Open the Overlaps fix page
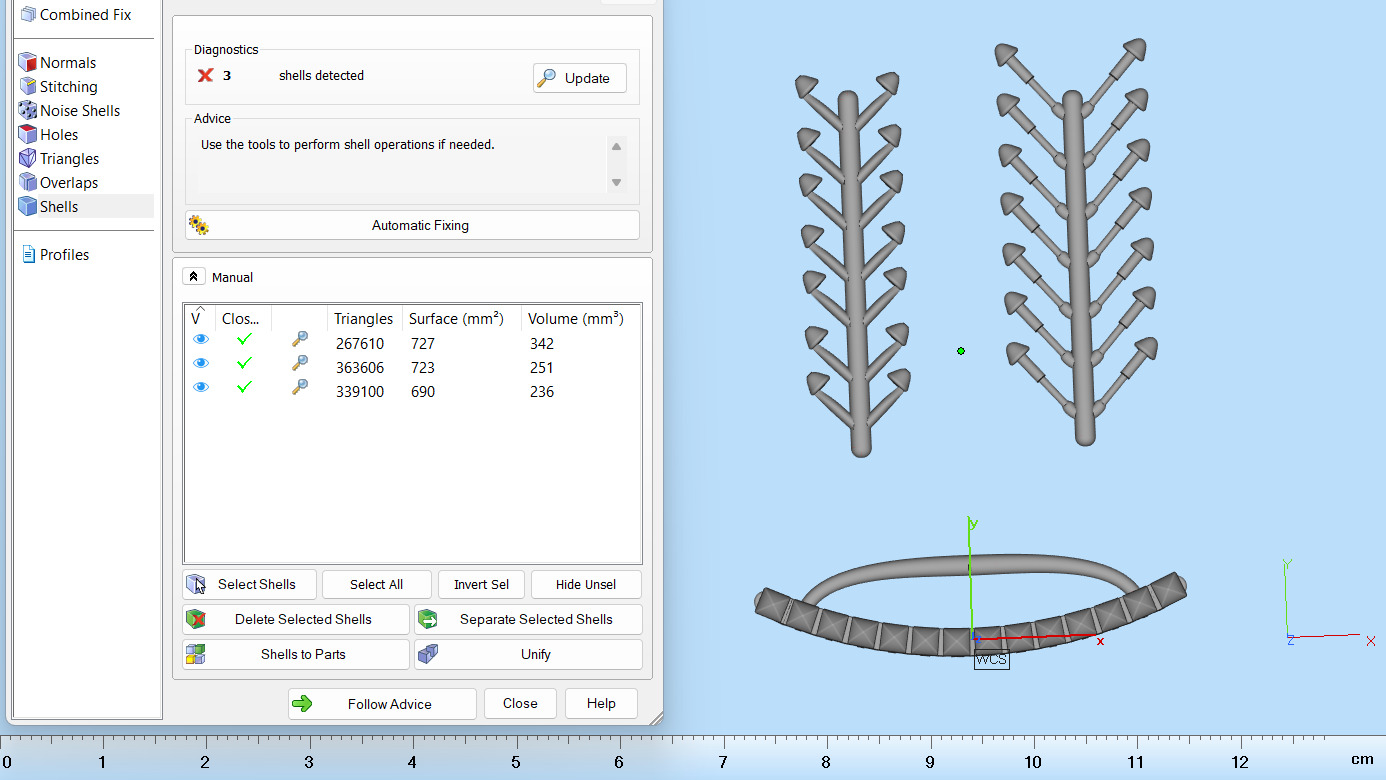Viewport: 1386px width, 780px height. point(59,183)
